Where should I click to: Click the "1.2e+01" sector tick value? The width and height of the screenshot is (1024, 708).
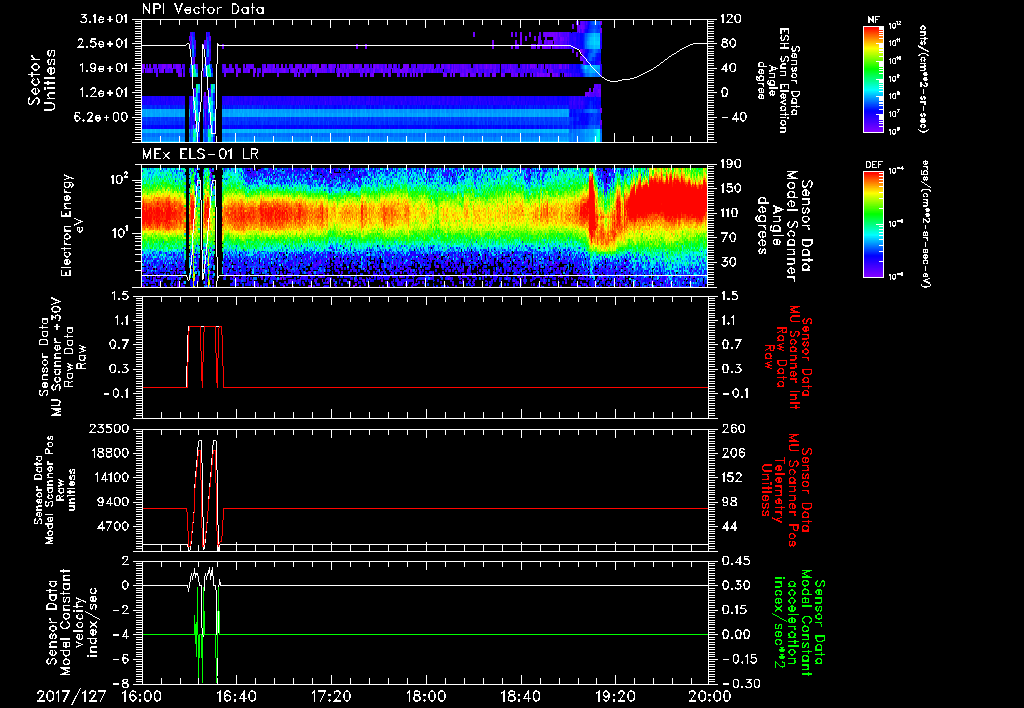(x=104, y=93)
